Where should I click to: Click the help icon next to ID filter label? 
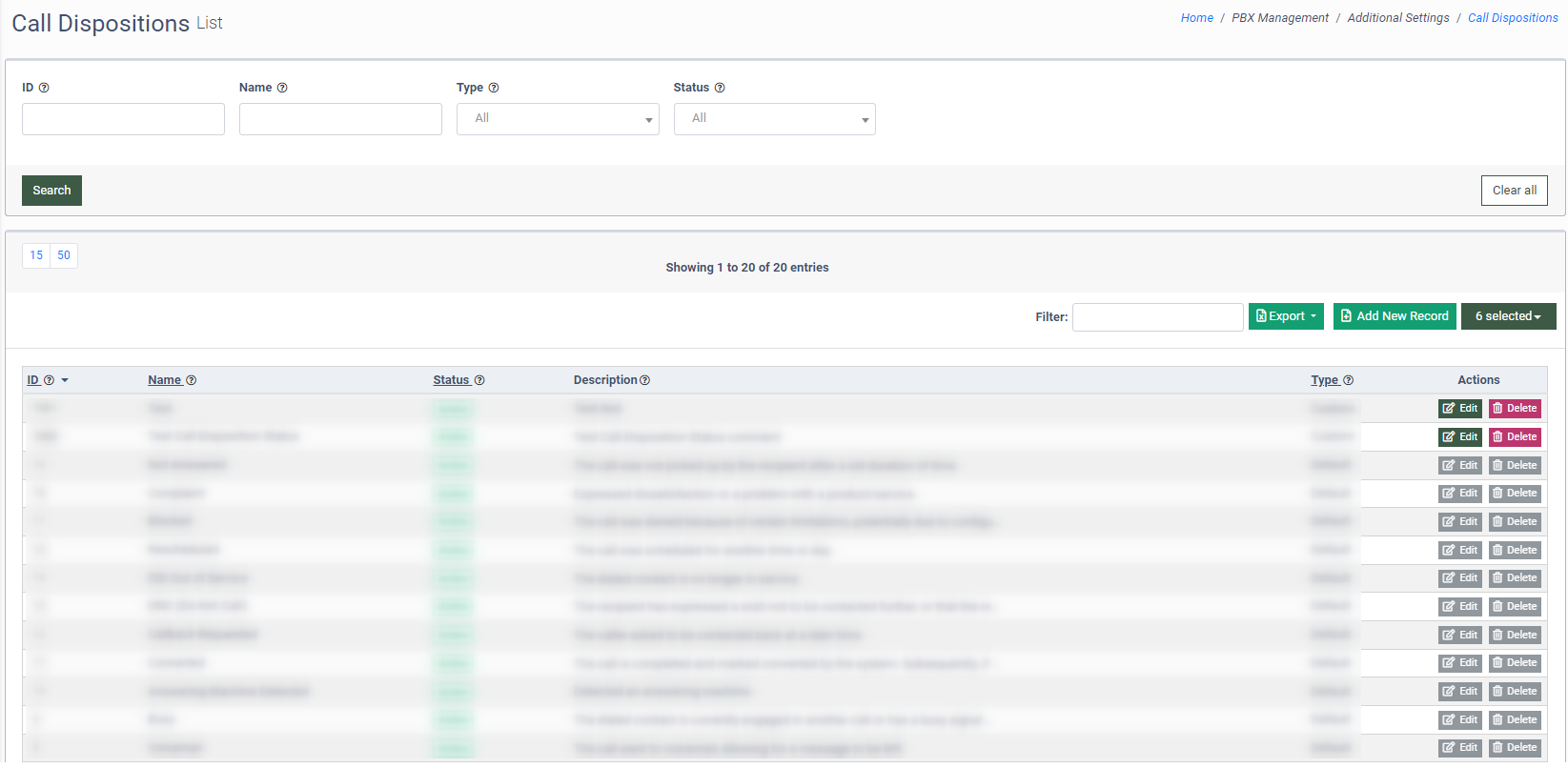(x=44, y=88)
